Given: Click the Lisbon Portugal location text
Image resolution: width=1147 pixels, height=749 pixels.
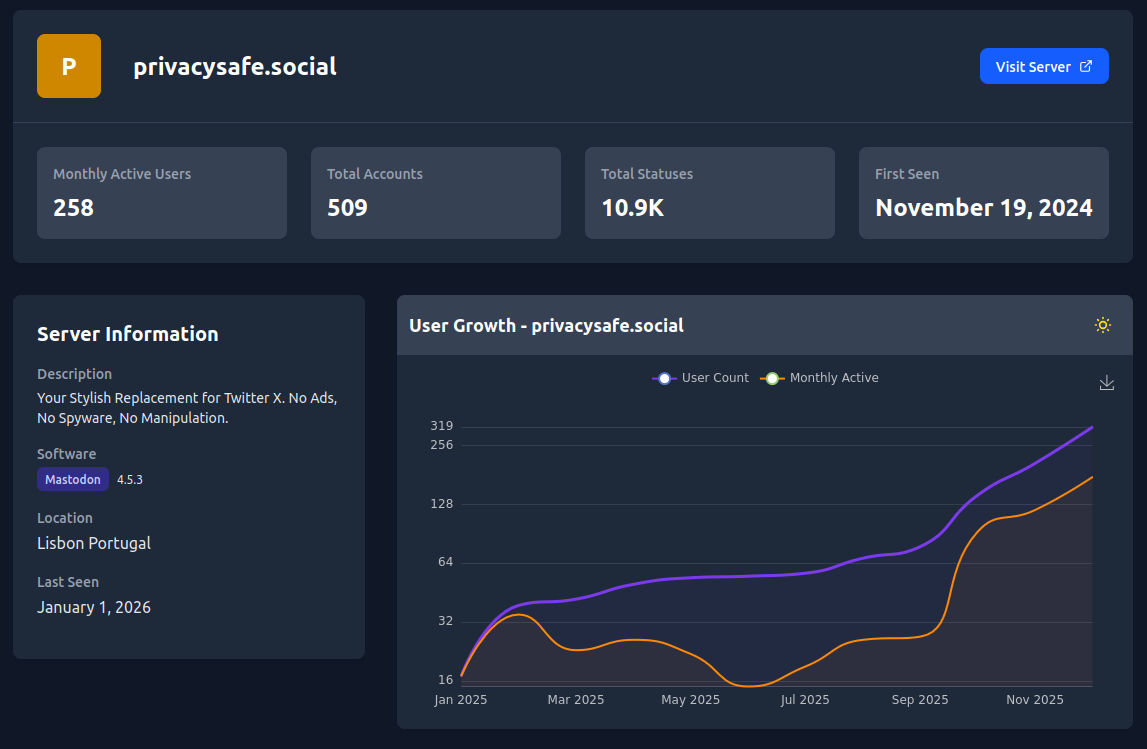Looking at the screenshot, I should (x=94, y=543).
